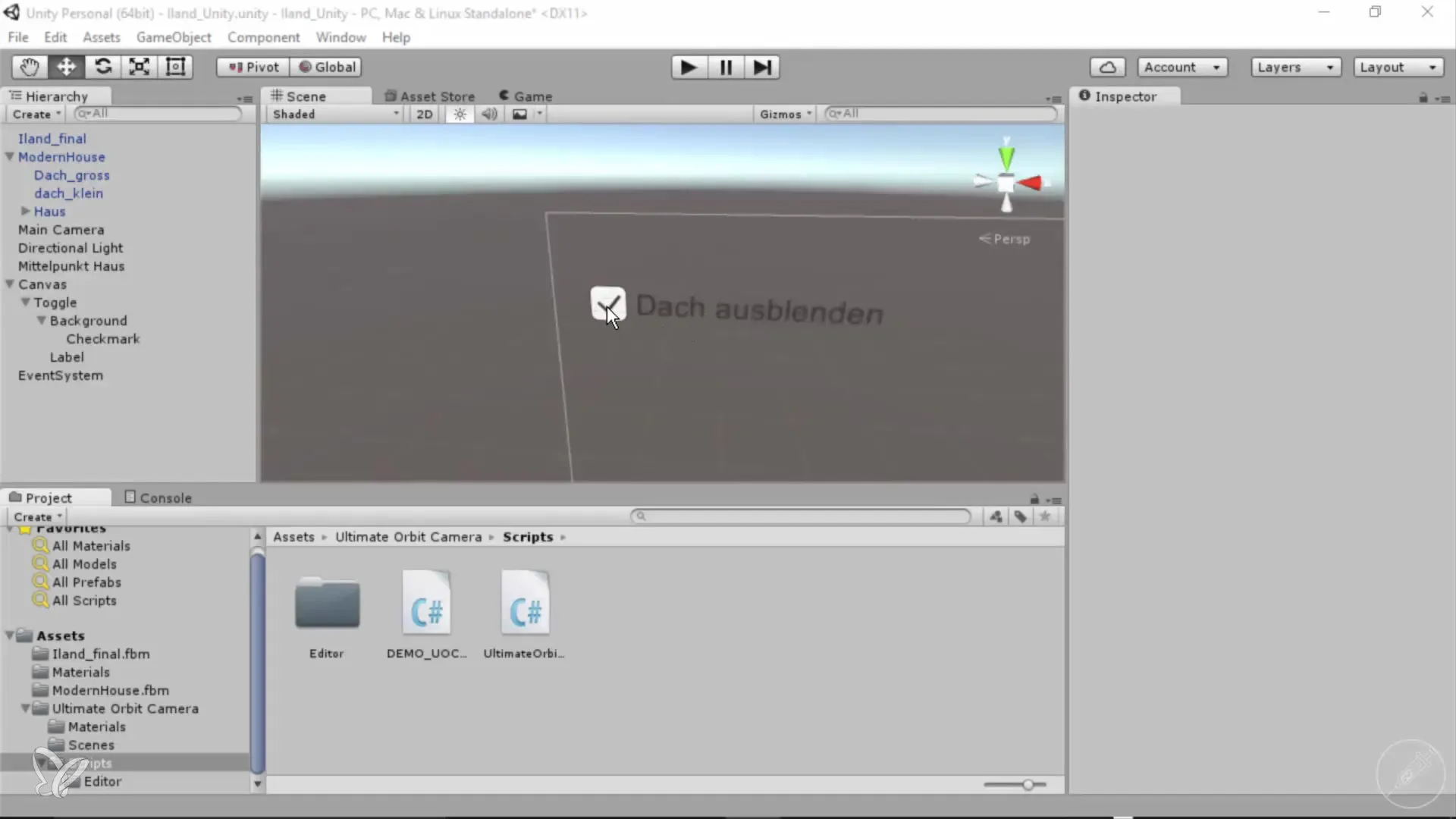The height and width of the screenshot is (819, 1456).
Task: Open scene effects dropdown arrow
Action: pos(539,114)
